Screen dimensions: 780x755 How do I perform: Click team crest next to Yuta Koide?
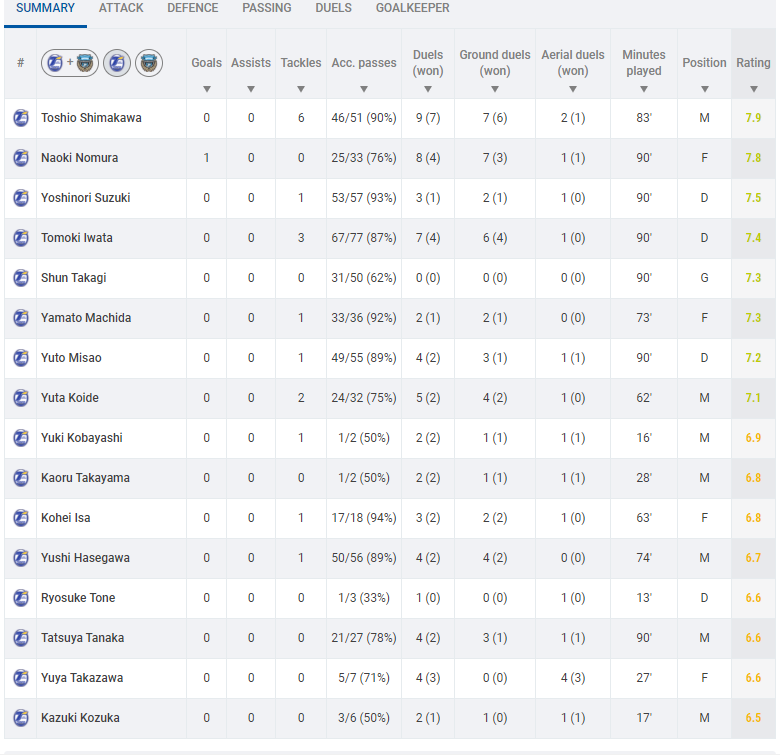coord(20,398)
